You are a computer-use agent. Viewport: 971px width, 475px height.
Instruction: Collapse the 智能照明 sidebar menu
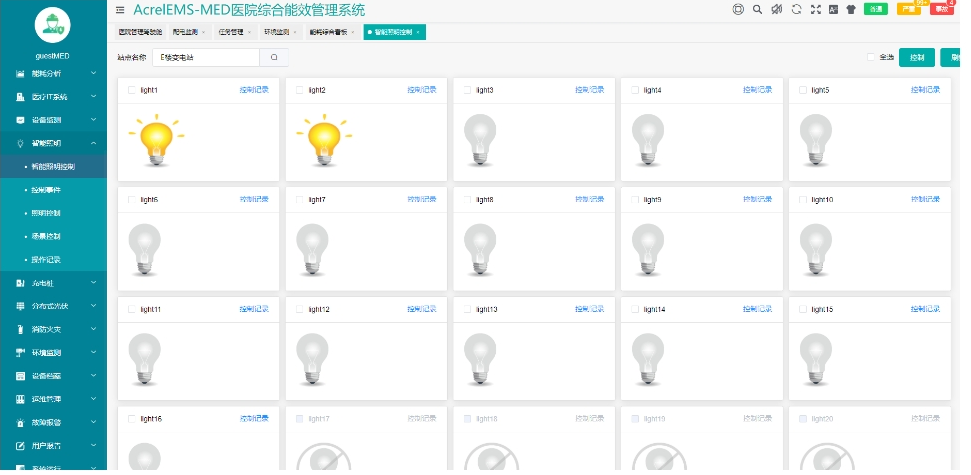click(x=53, y=143)
